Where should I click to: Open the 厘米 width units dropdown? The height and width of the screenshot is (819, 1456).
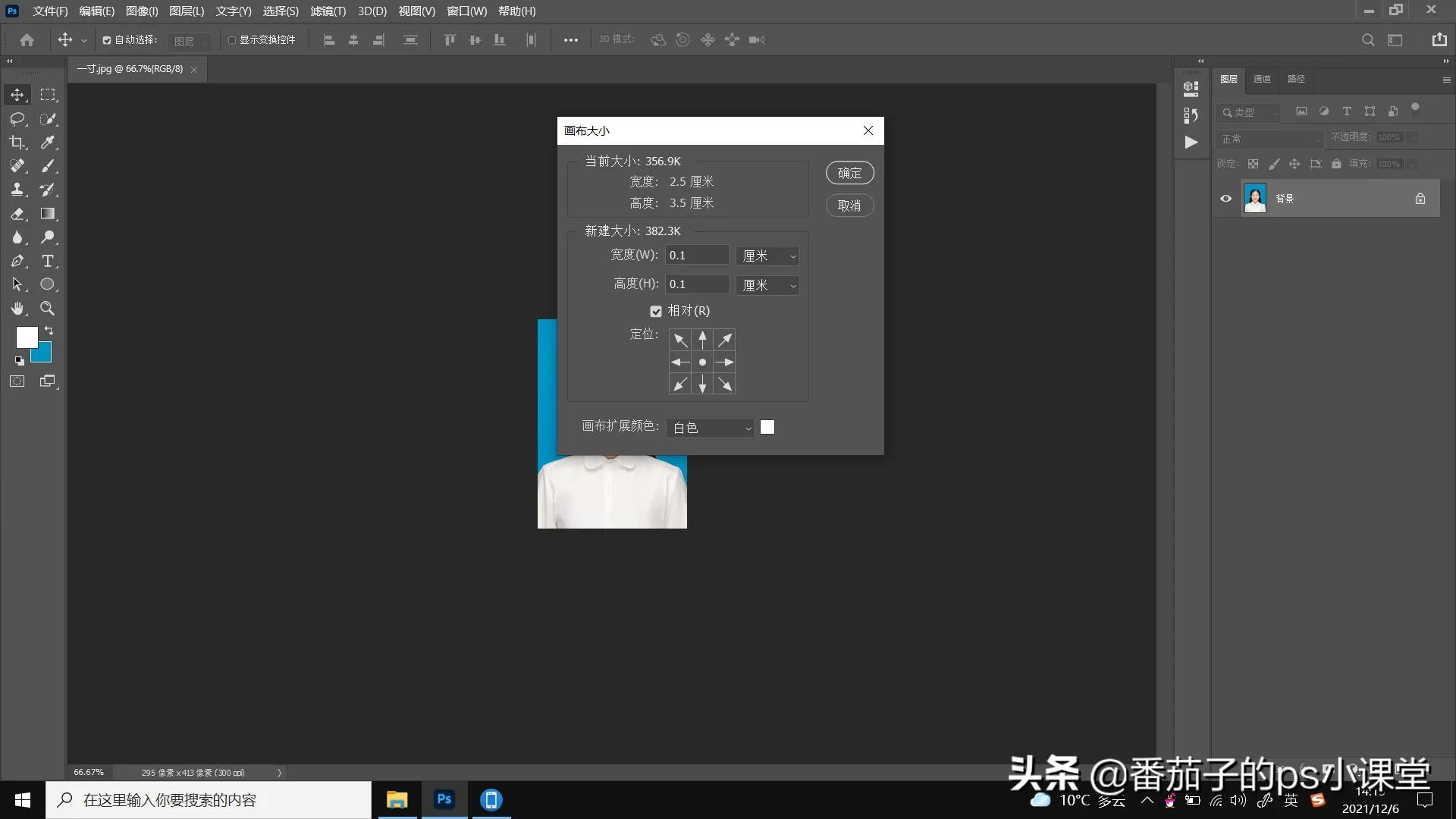(767, 256)
